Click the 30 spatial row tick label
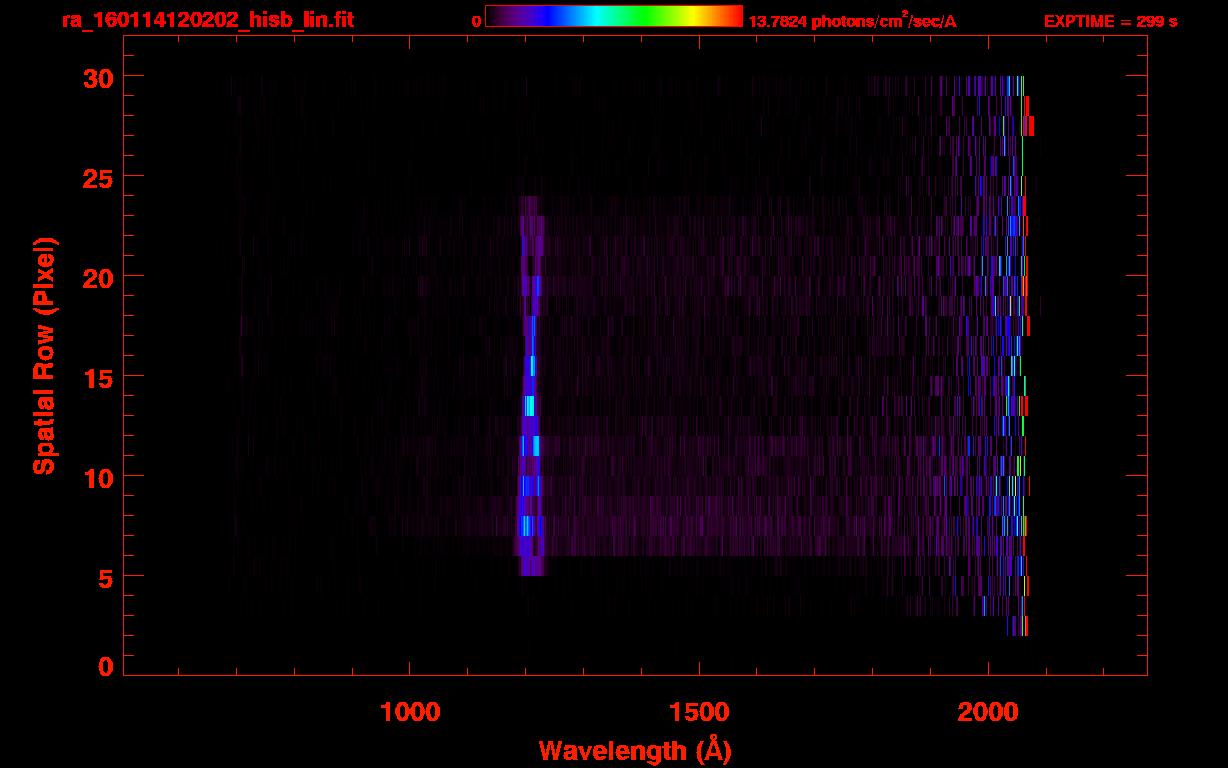 (98, 77)
